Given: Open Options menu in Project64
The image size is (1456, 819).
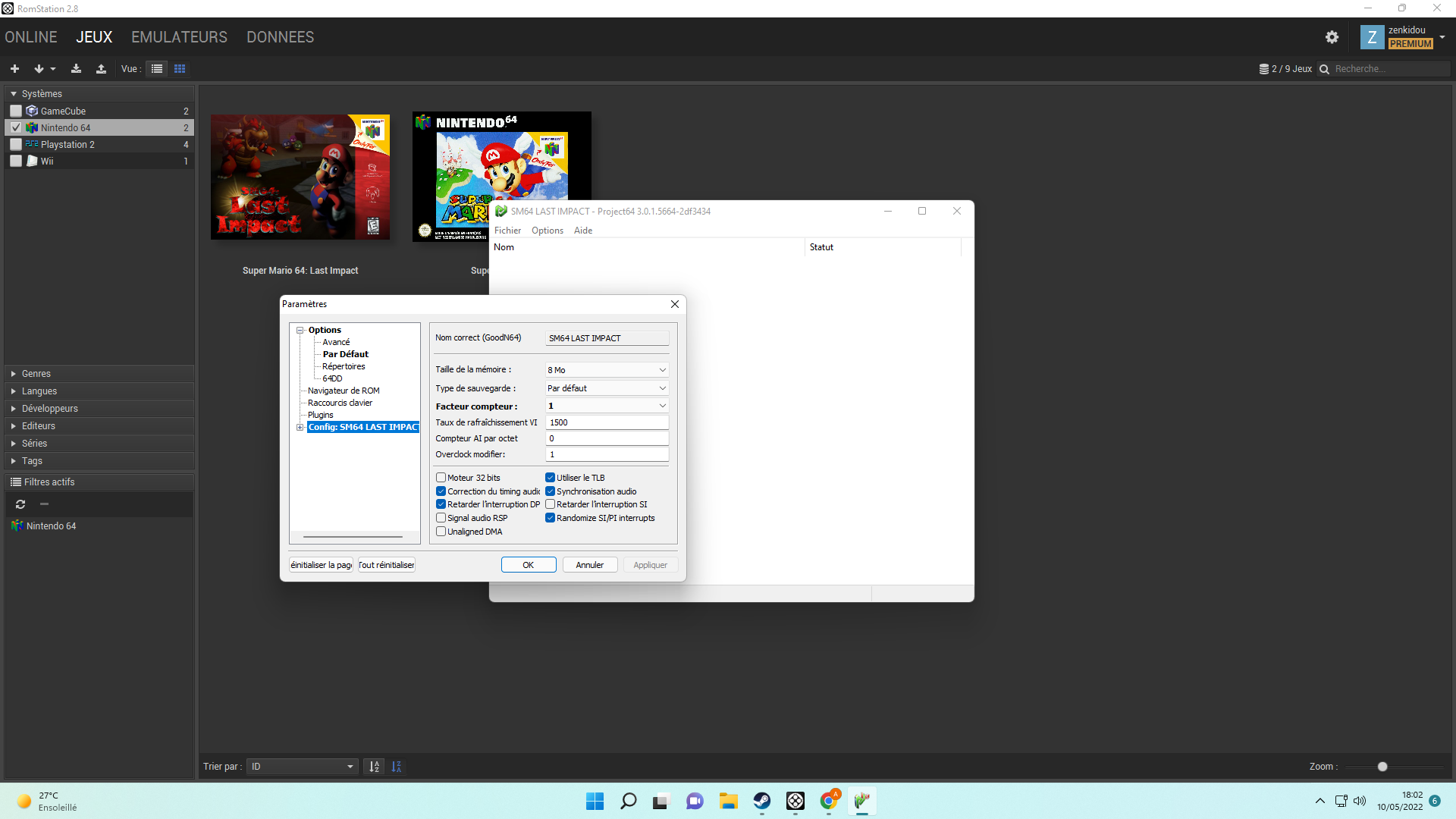Looking at the screenshot, I should [547, 231].
